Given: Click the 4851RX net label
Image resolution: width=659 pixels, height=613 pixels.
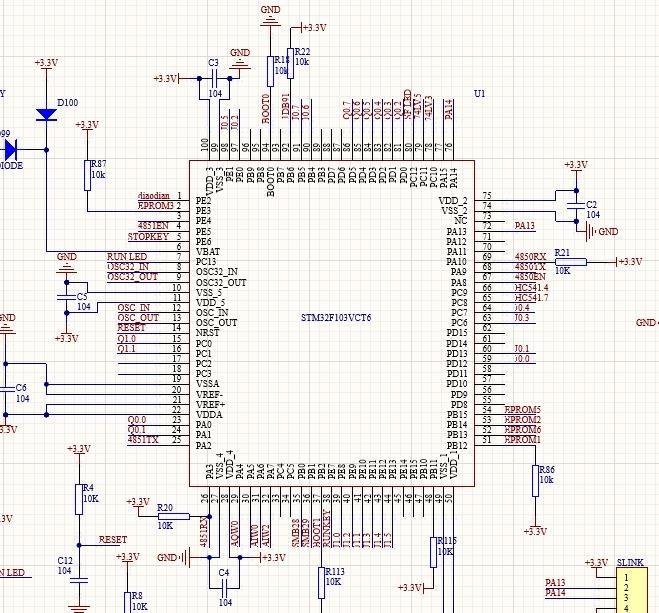Looking at the screenshot, I should click(204, 531).
